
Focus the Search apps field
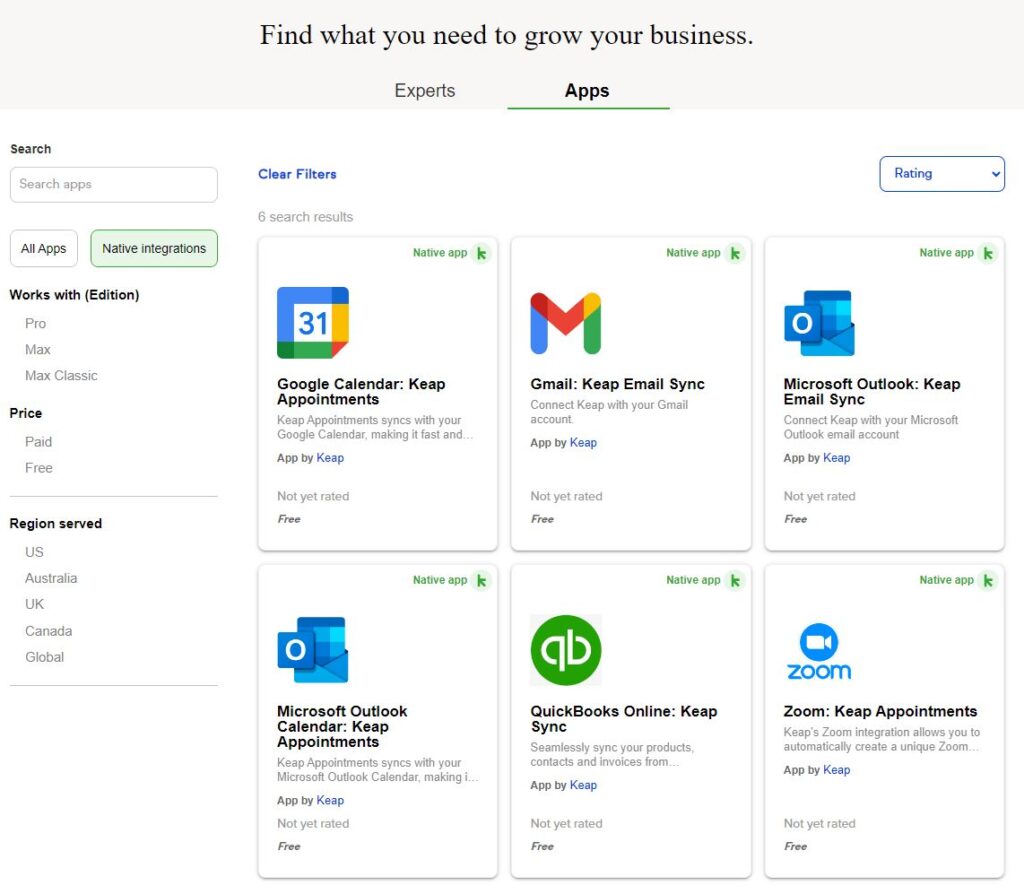click(x=114, y=185)
